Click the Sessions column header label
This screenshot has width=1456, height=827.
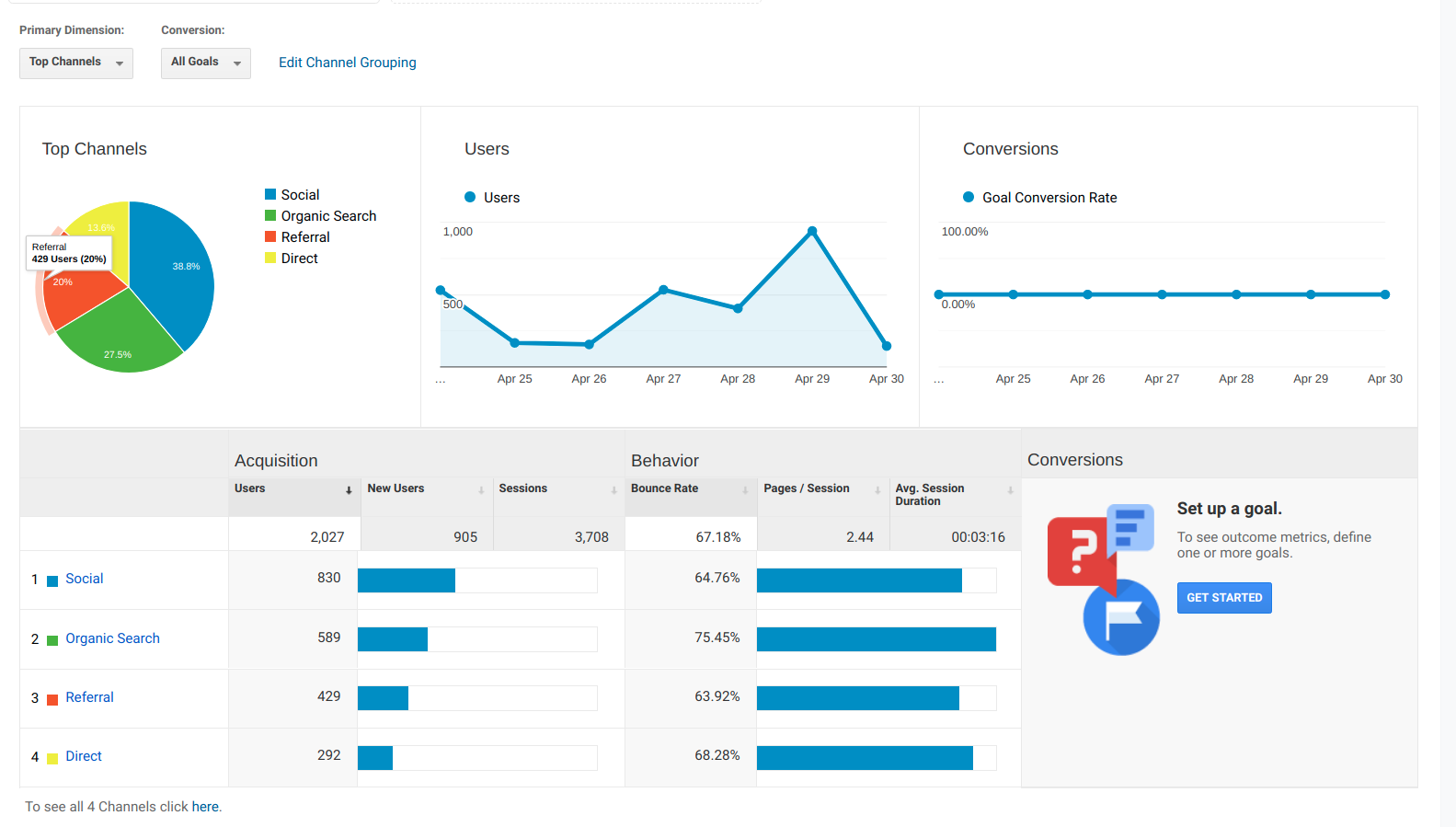coord(523,488)
